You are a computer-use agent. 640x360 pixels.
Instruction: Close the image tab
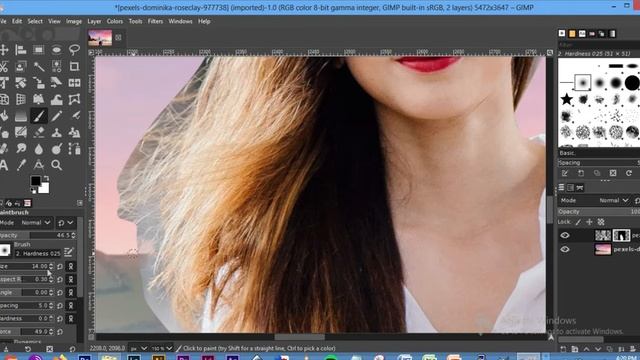[118, 38]
